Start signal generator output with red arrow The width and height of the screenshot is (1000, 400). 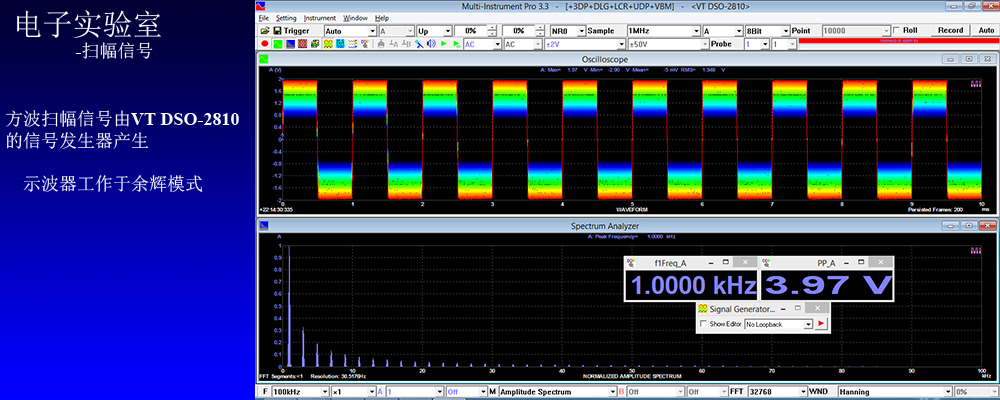click(821, 324)
